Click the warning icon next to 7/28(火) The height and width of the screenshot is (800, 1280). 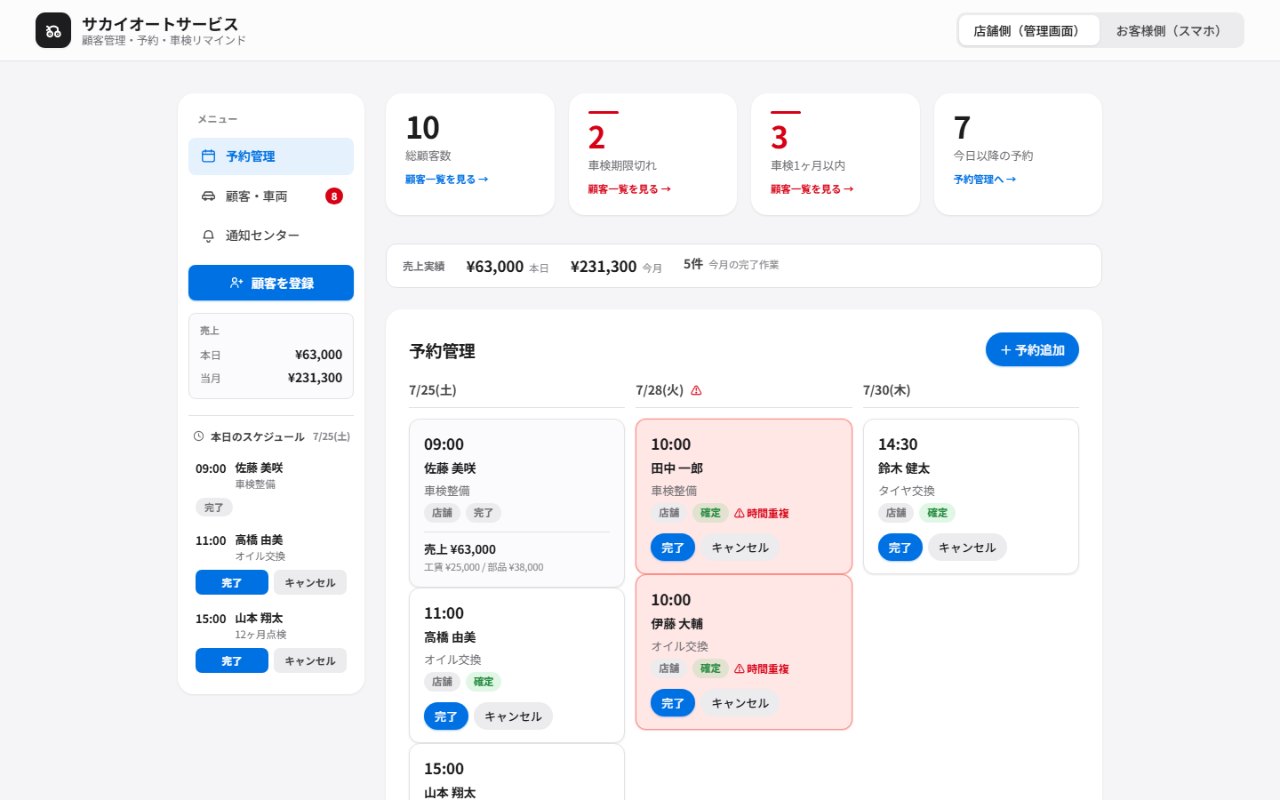(x=696, y=390)
